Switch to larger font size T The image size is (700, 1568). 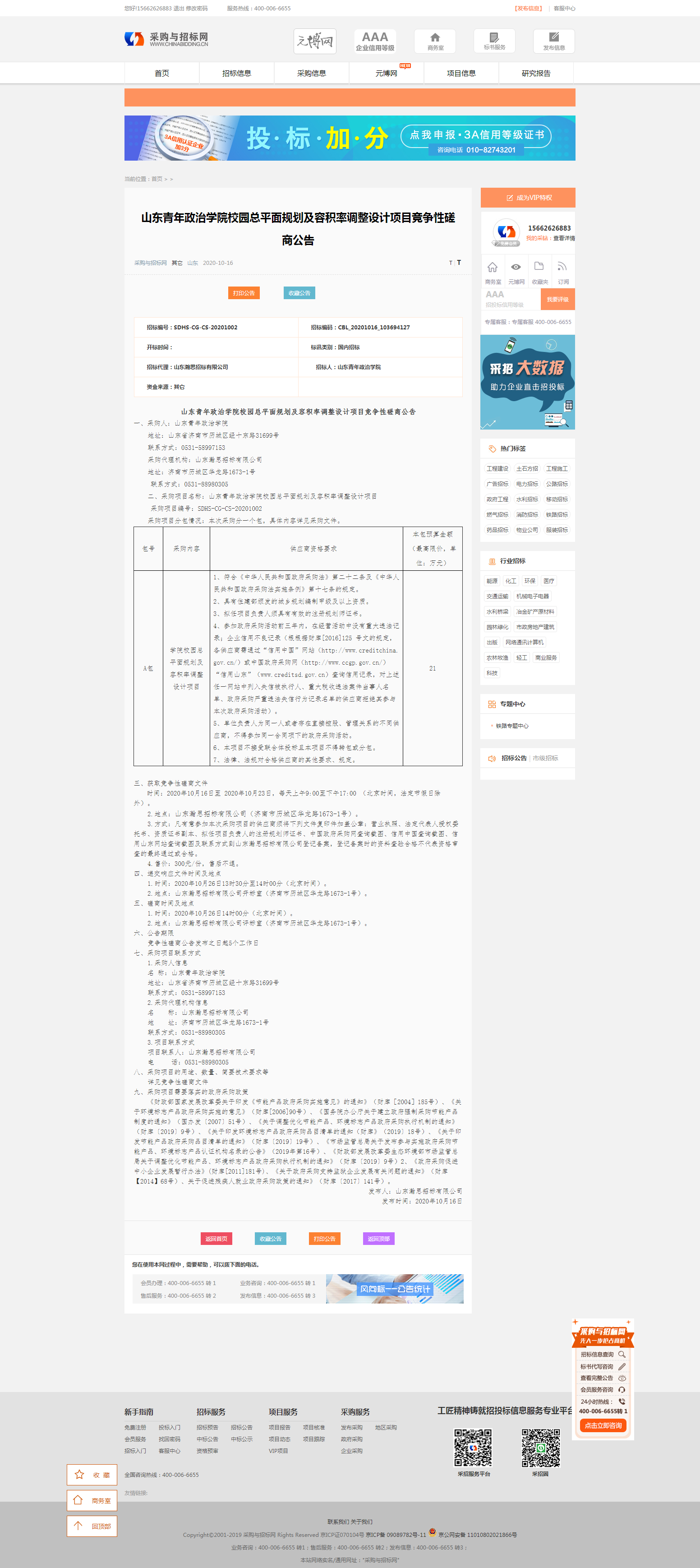pos(459,263)
